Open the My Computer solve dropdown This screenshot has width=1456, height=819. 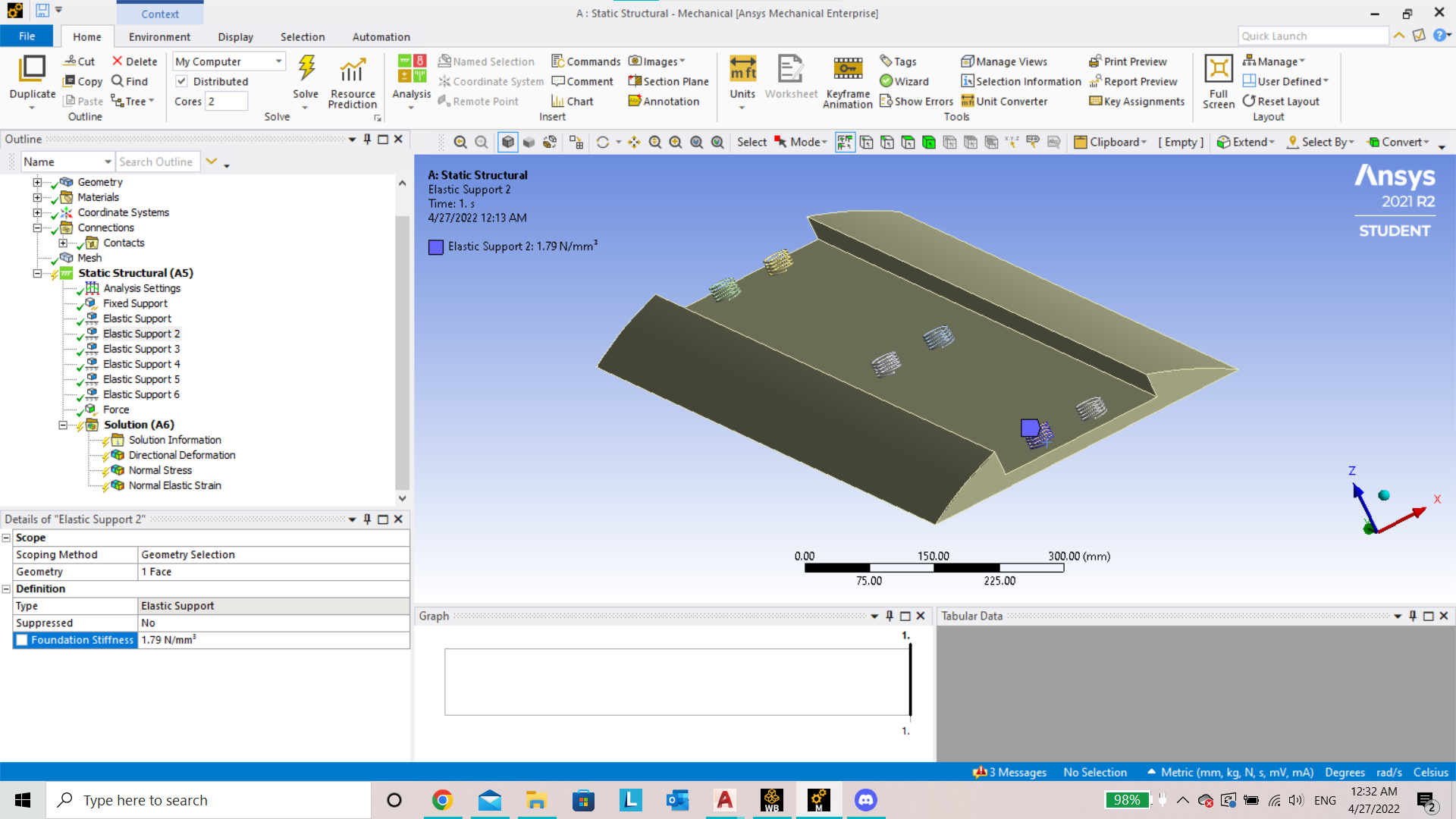278,61
